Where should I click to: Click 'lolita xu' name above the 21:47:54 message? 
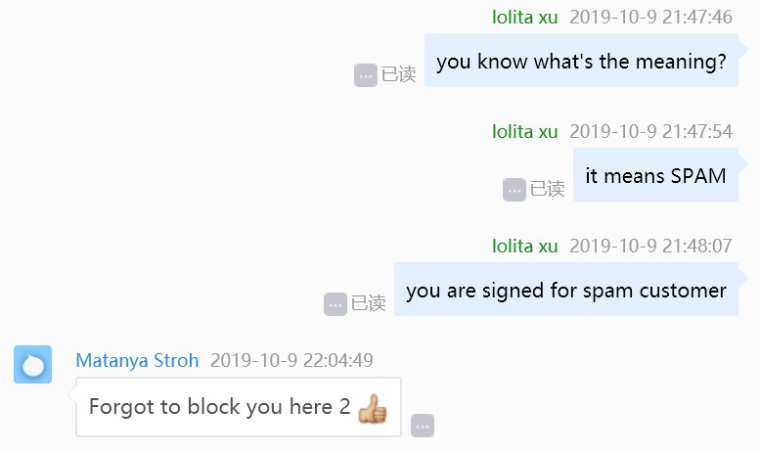[525, 132]
